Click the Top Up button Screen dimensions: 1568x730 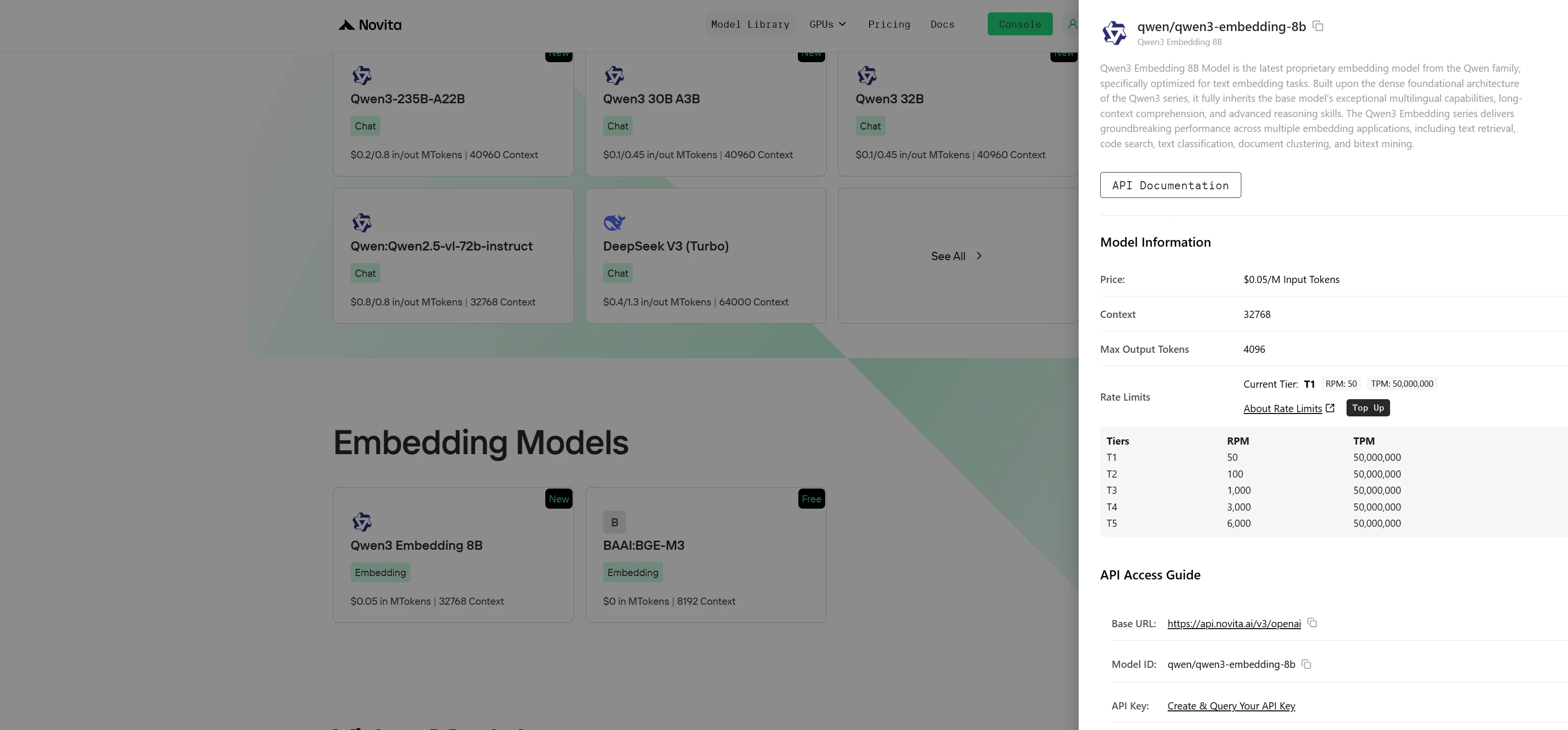point(1368,408)
